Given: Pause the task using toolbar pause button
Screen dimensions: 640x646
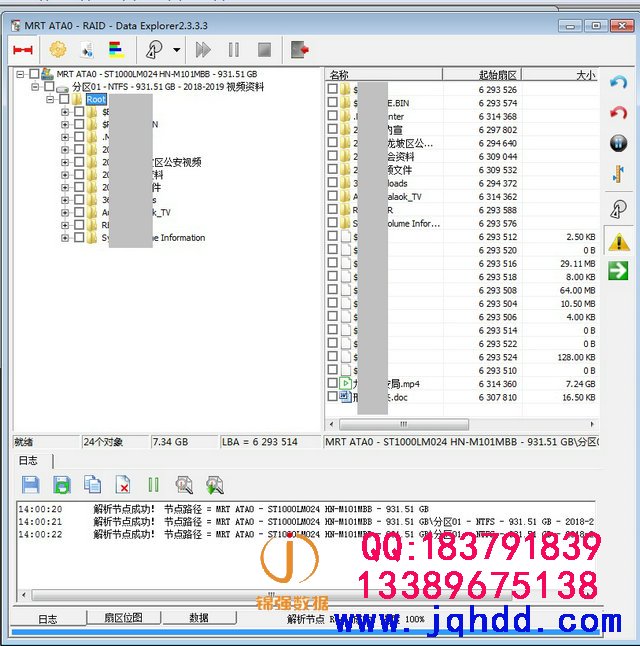Looking at the screenshot, I should tap(234, 50).
